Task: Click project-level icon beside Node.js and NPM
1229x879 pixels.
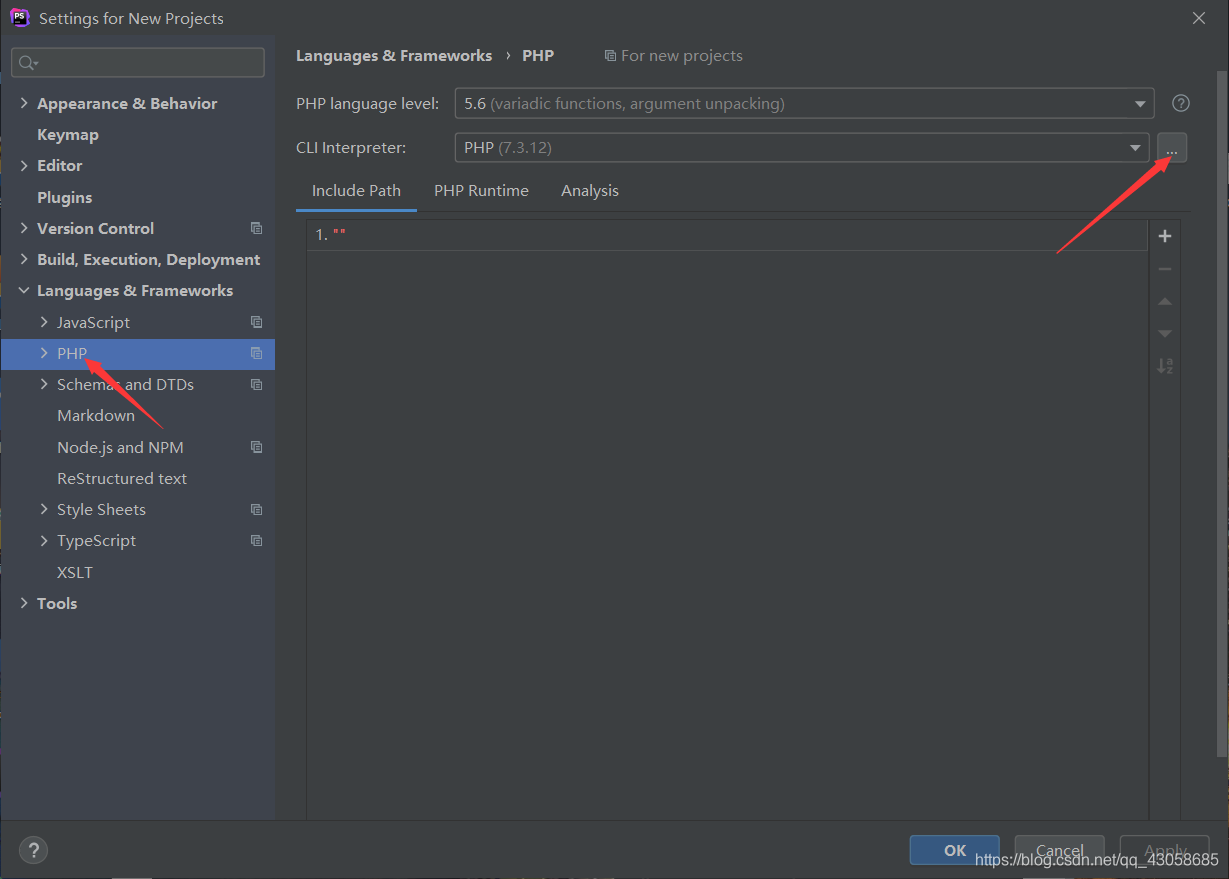Action: click(x=257, y=447)
